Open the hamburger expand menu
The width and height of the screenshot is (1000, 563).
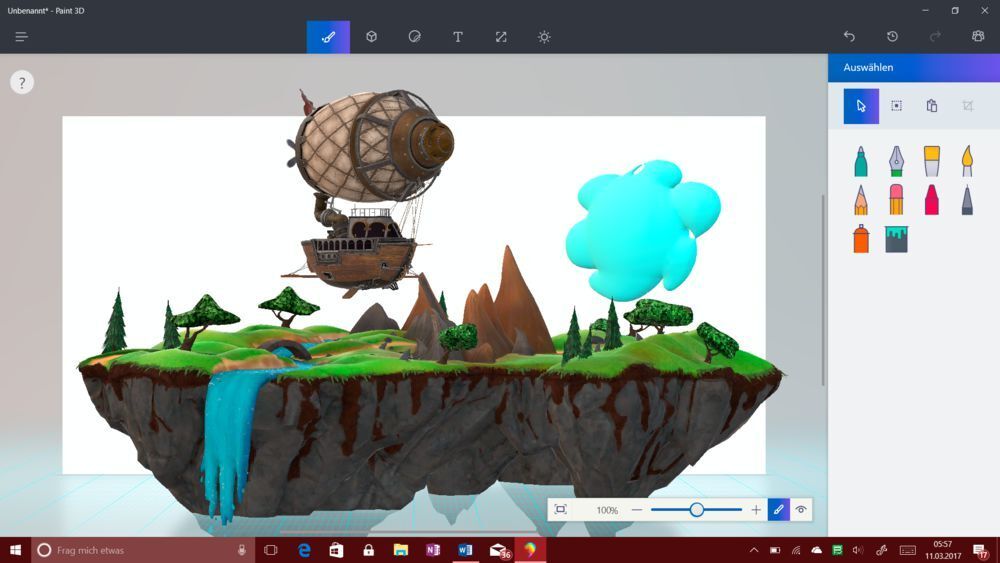(21, 37)
